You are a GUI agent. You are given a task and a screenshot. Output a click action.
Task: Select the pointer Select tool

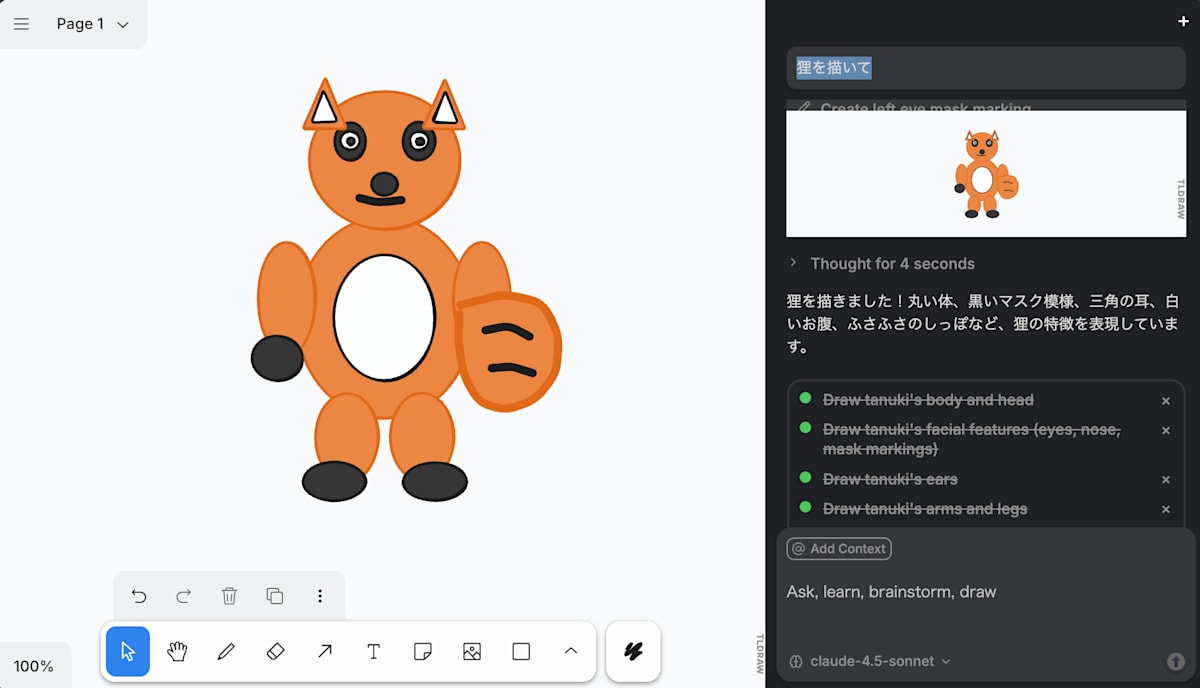pos(128,651)
